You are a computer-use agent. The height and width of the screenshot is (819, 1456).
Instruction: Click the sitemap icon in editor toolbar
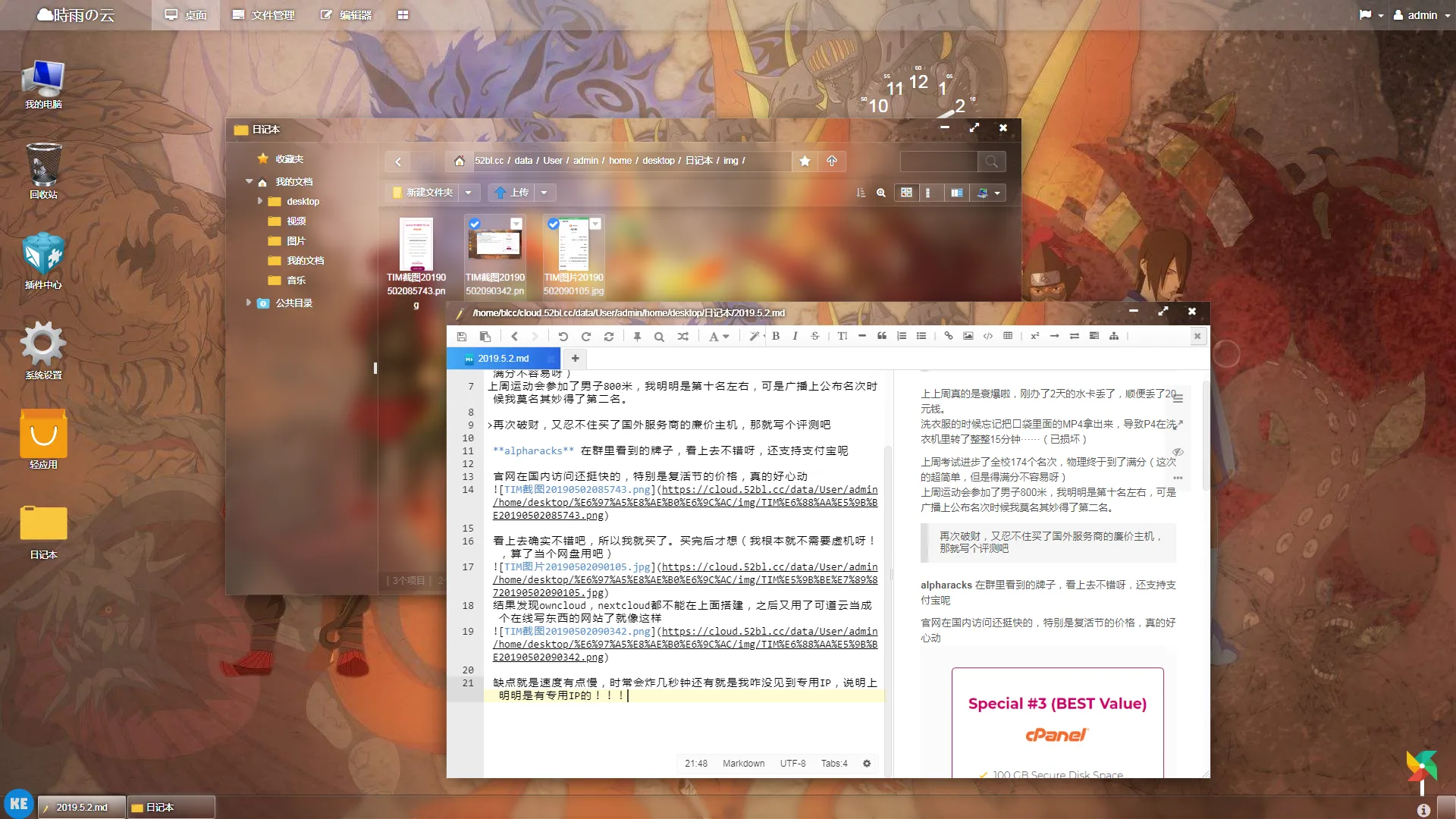click(1114, 336)
